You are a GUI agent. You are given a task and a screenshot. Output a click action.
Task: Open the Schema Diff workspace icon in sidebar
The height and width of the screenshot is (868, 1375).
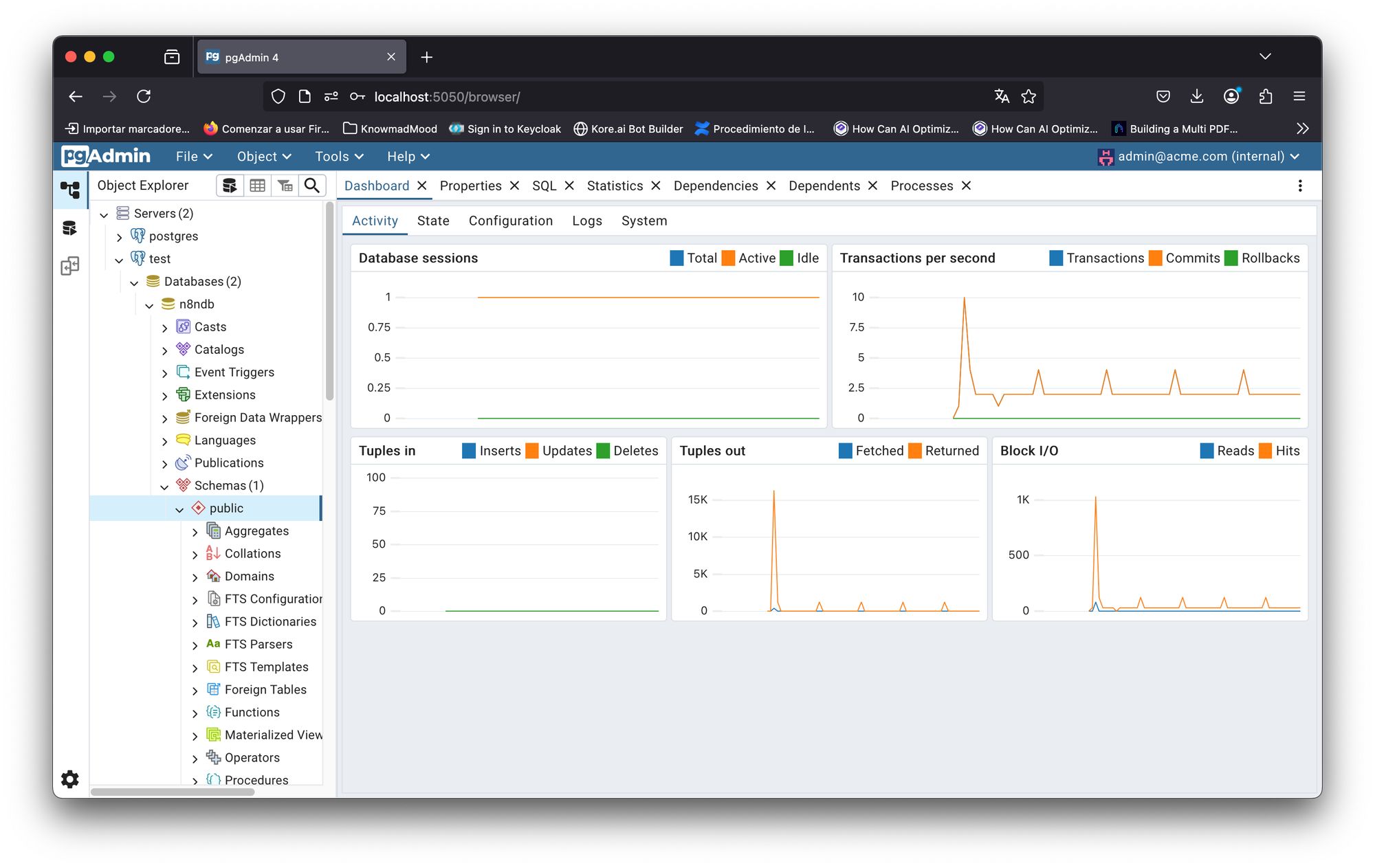[x=70, y=266]
